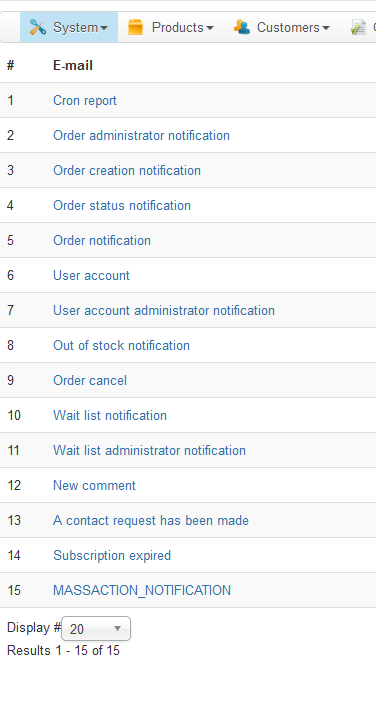Click the System tools icon
The image size is (376, 709).
coord(38,27)
